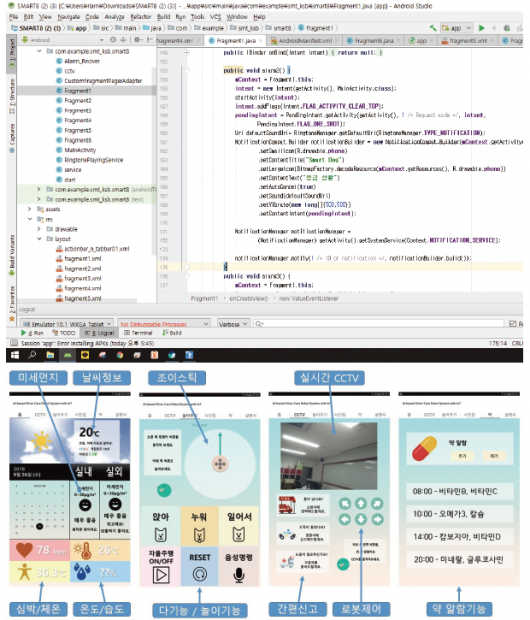Open the Windows Start menu
The height and width of the screenshot is (620, 530).
tap(15, 355)
